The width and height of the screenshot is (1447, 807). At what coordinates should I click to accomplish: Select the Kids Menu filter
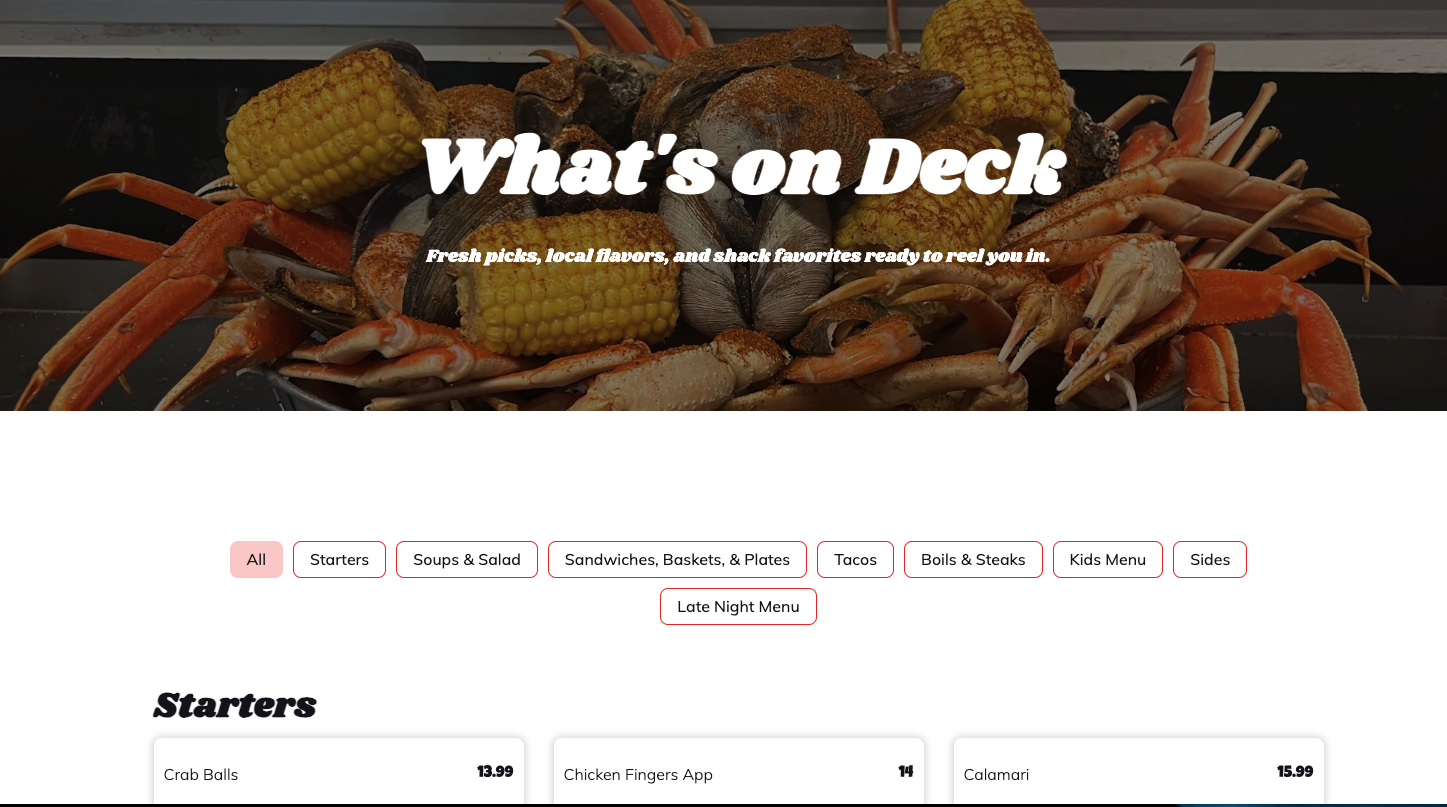[1107, 559]
